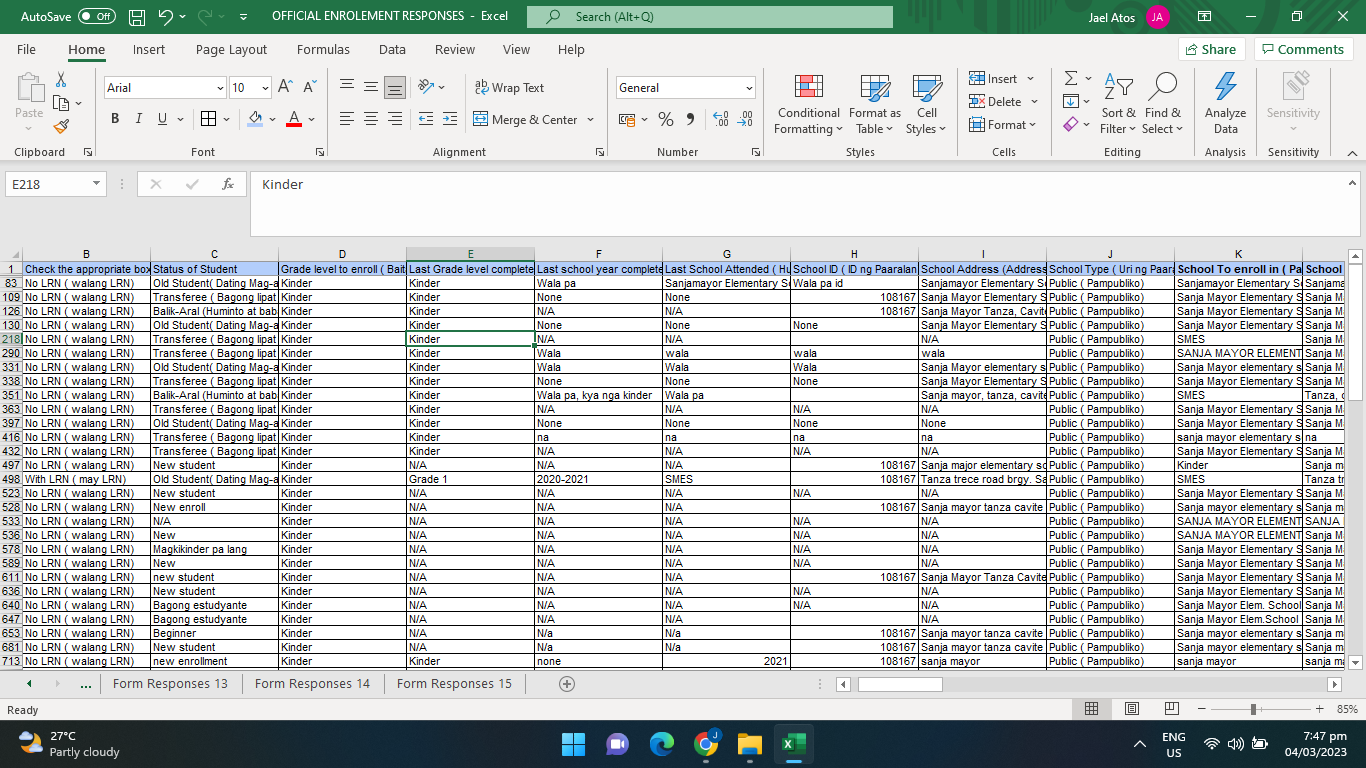This screenshot has width=1366, height=768.
Task: Undo the last action
Action: pyautogui.click(x=166, y=17)
